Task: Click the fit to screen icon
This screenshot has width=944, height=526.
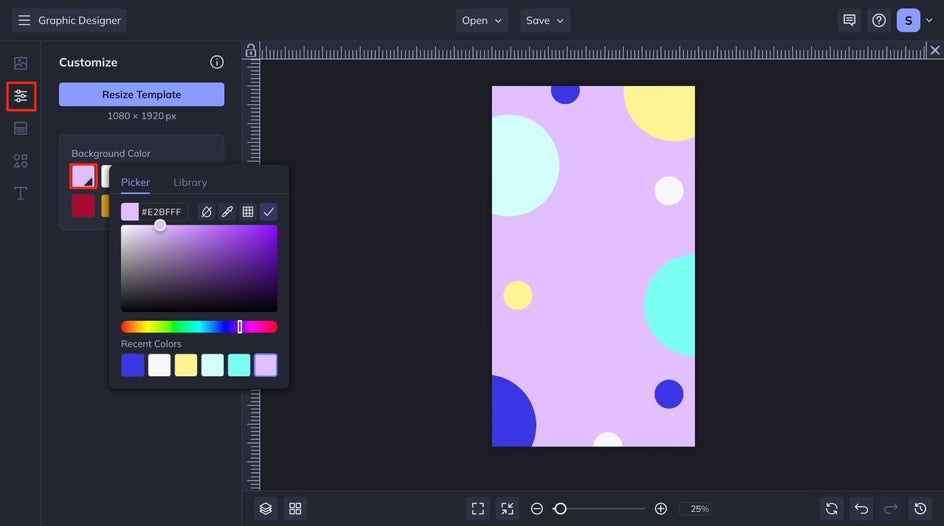Action: click(x=478, y=509)
